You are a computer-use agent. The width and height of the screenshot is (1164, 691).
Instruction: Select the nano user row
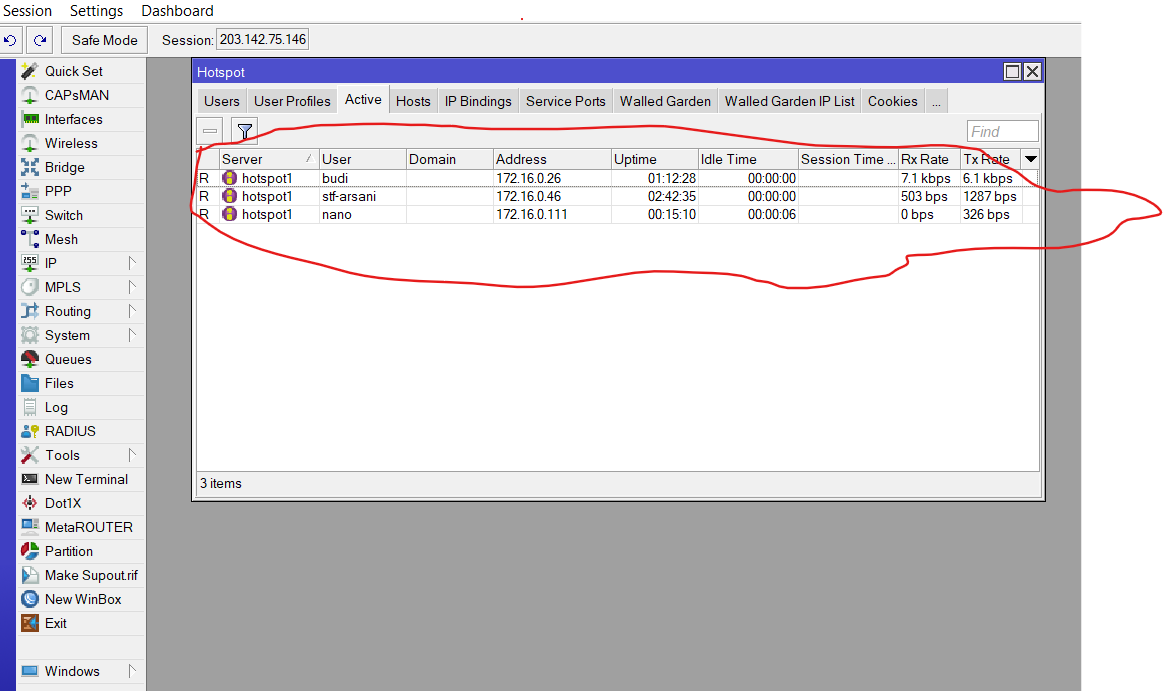tap(616, 214)
